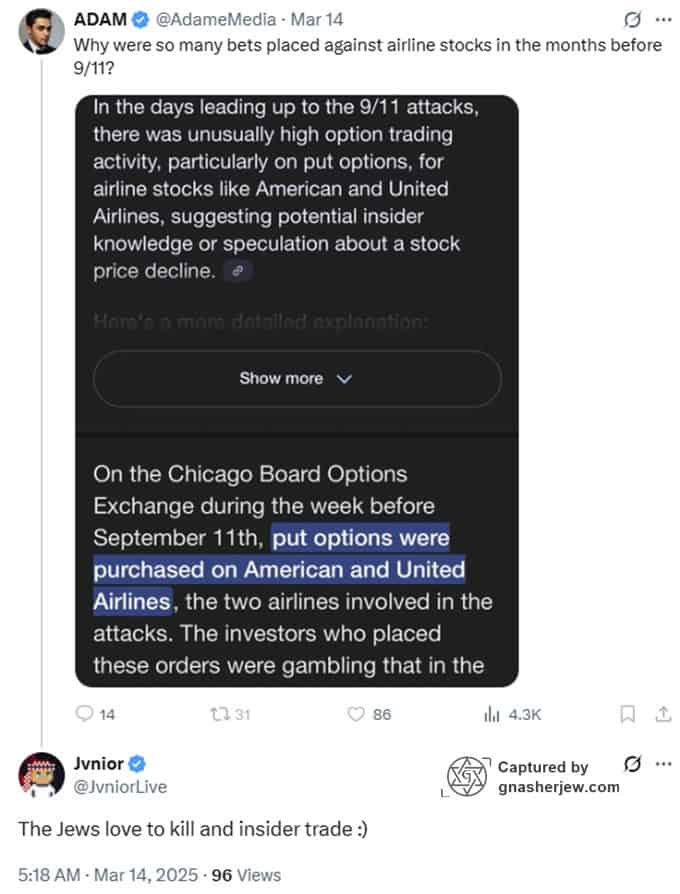Click the share icon on ADAM's tweet

661,714
